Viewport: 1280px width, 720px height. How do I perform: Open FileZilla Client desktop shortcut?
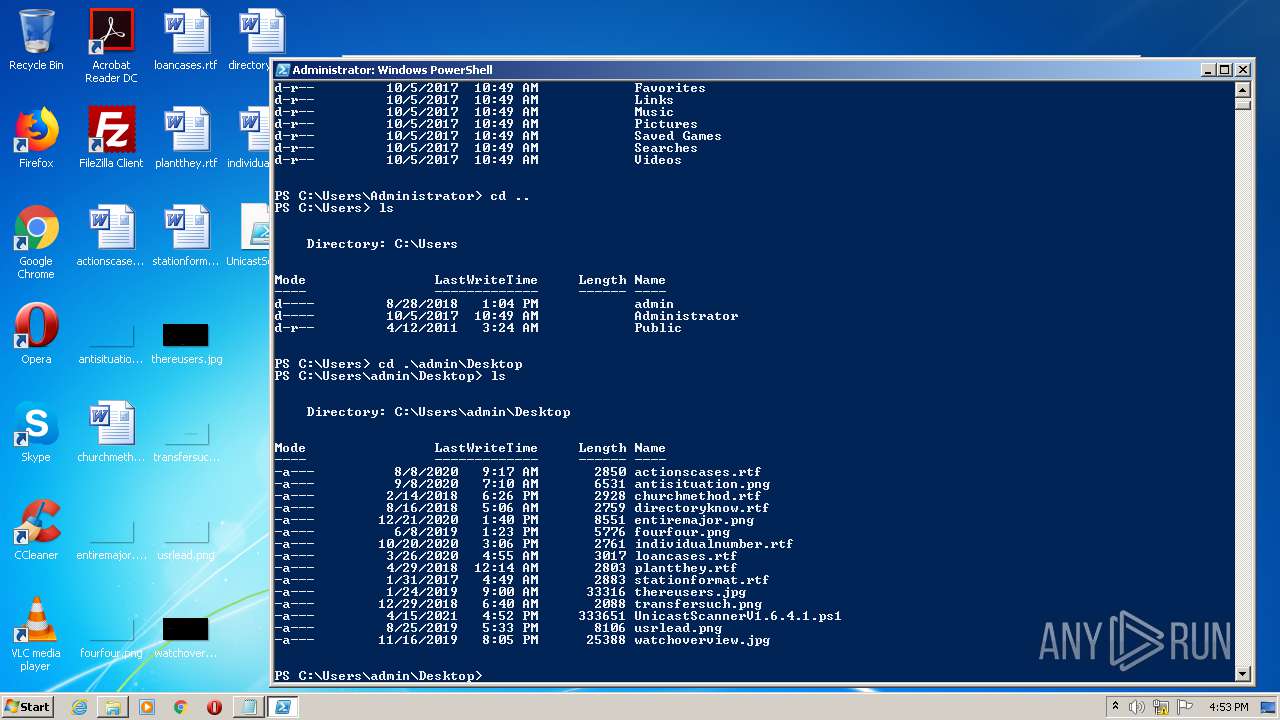[111, 138]
